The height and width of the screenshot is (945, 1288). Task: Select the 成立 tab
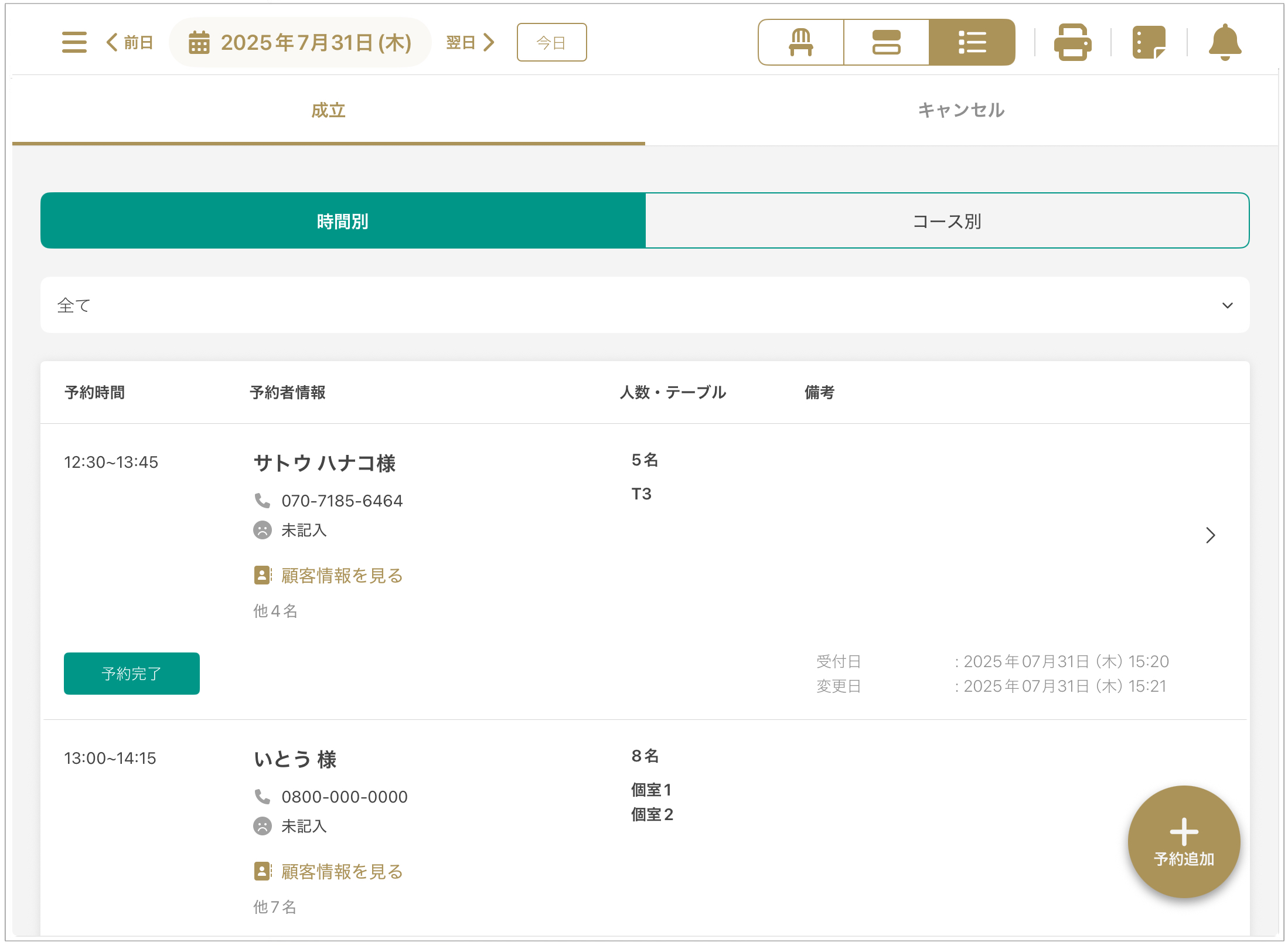[328, 110]
